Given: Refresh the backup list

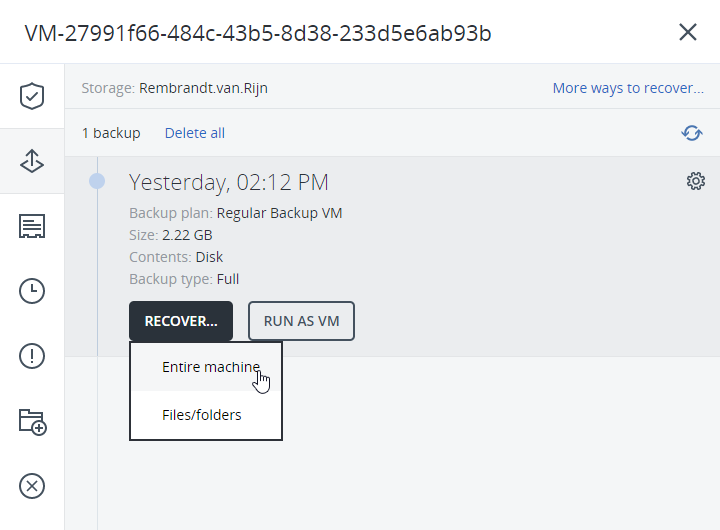Looking at the screenshot, I should pos(692,133).
